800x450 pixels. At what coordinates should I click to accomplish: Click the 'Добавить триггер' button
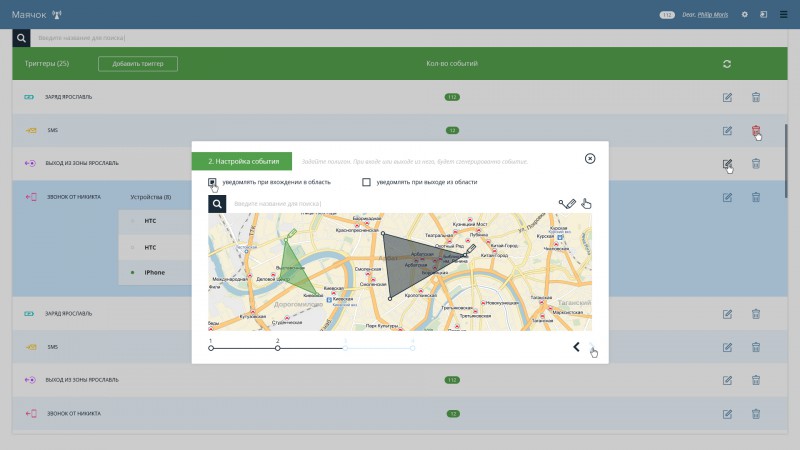[138, 64]
